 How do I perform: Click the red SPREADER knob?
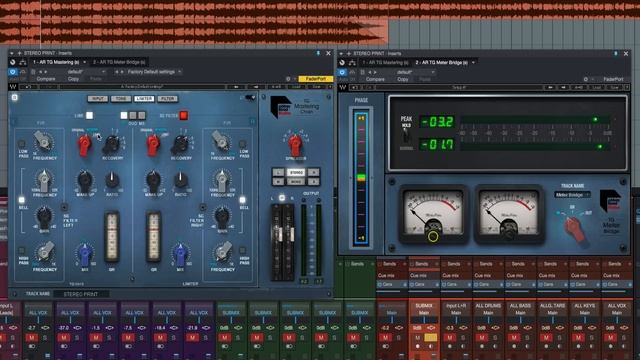(295, 144)
